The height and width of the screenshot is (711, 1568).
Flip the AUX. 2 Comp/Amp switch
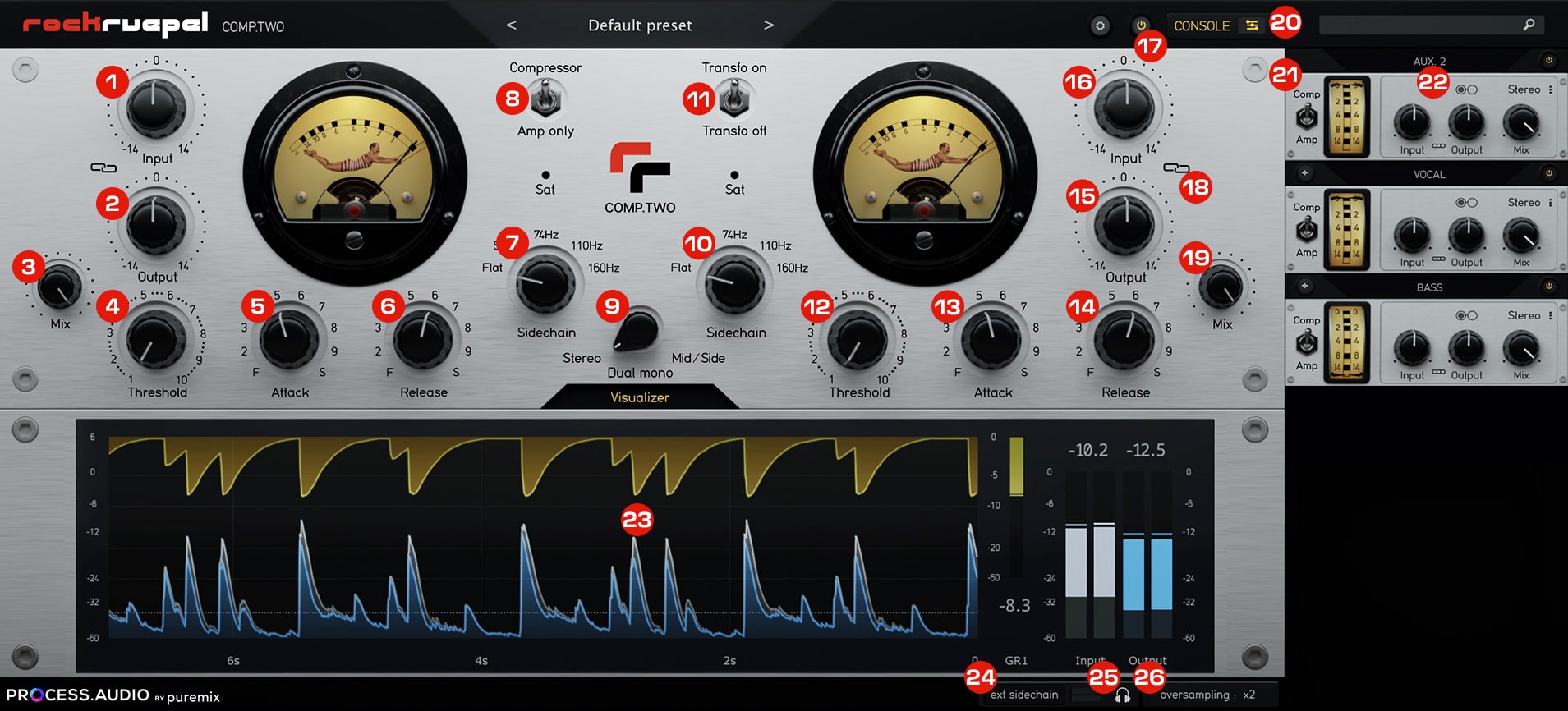pos(1307,117)
